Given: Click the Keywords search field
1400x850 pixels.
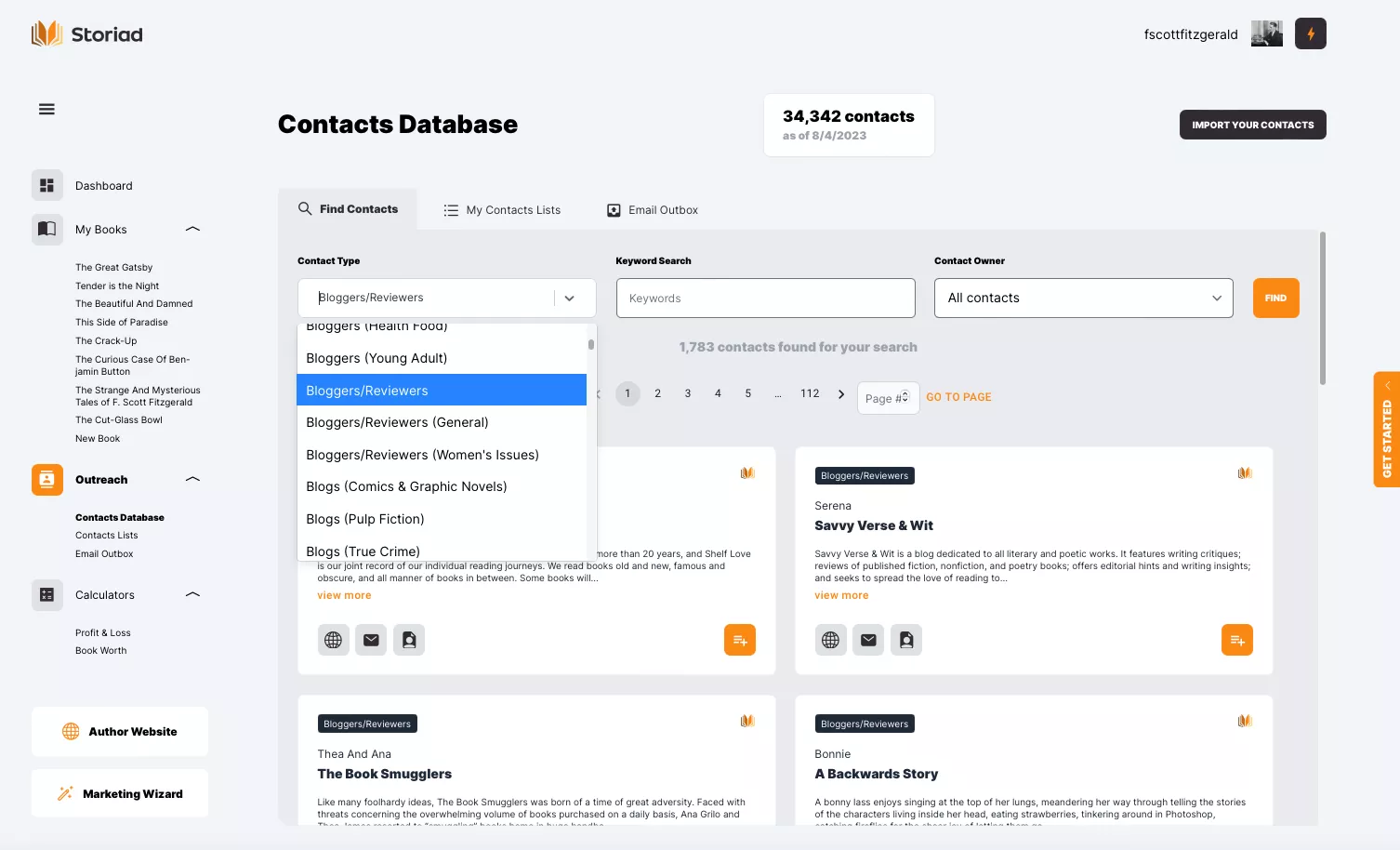Looking at the screenshot, I should coord(765,299).
